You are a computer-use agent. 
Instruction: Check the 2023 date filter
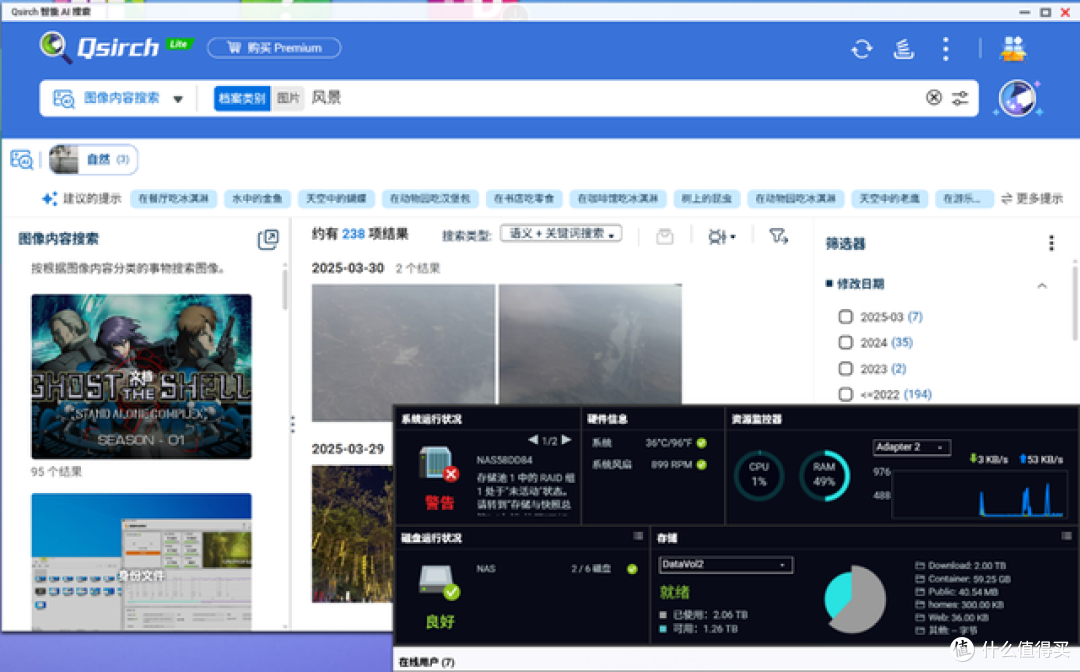(x=846, y=368)
